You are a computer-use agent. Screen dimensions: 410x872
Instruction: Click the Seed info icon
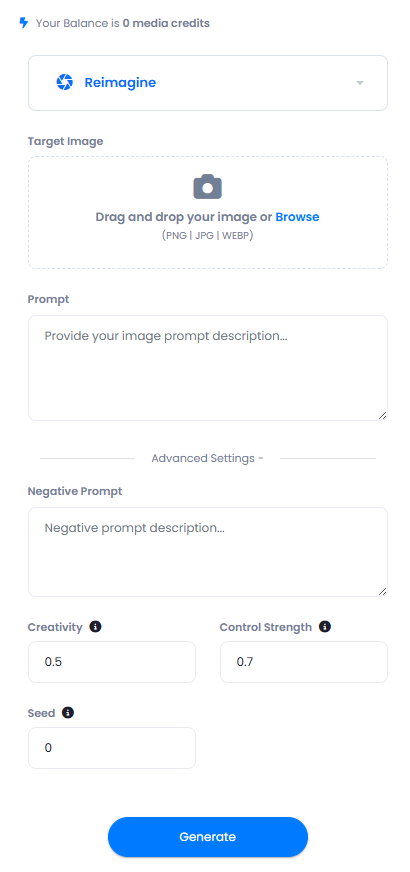pyautogui.click(x=68, y=712)
